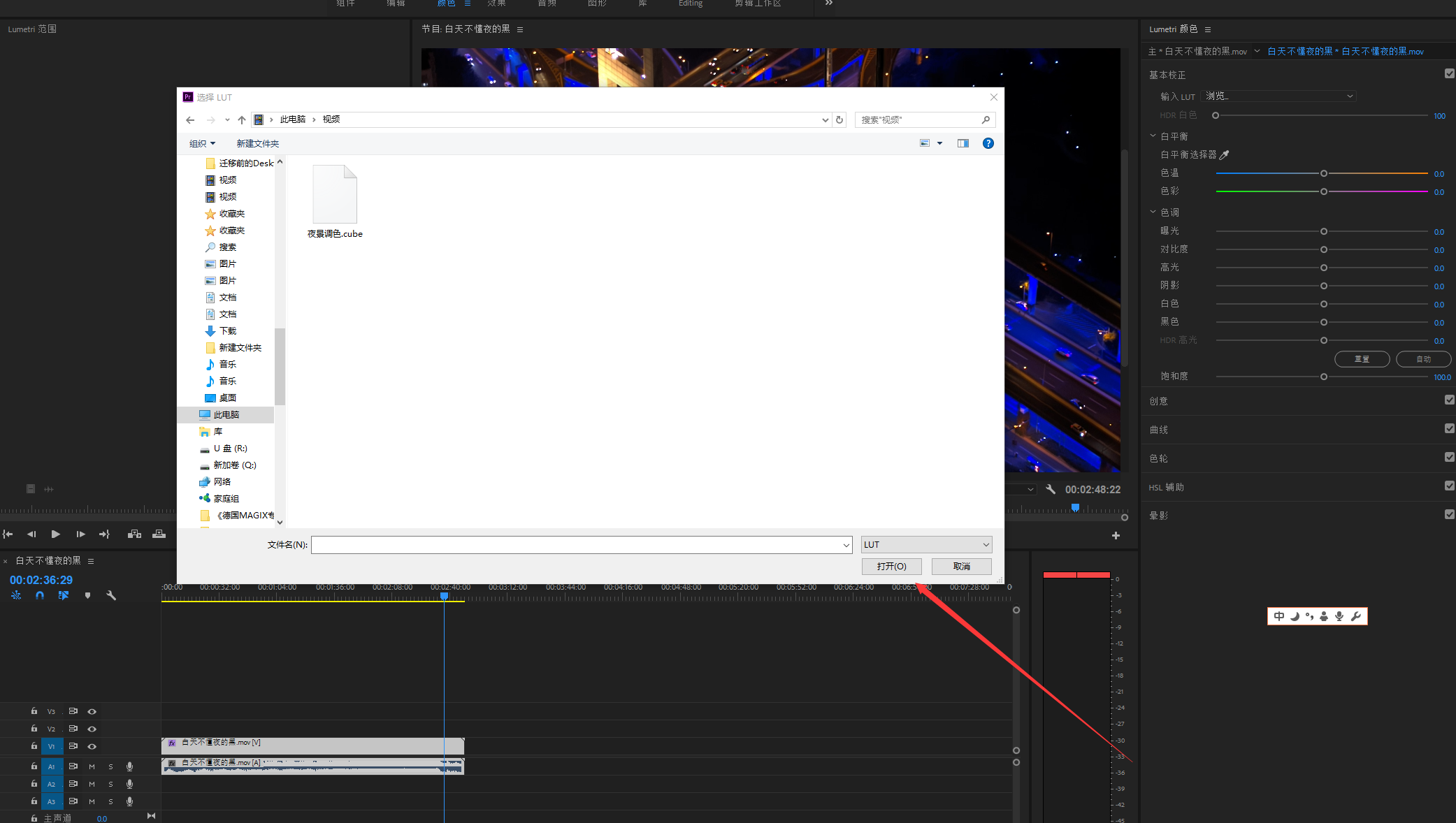Click the 打开(O) button
Image resolution: width=1456 pixels, height=823 pixels.
click(x=891, y=566)
